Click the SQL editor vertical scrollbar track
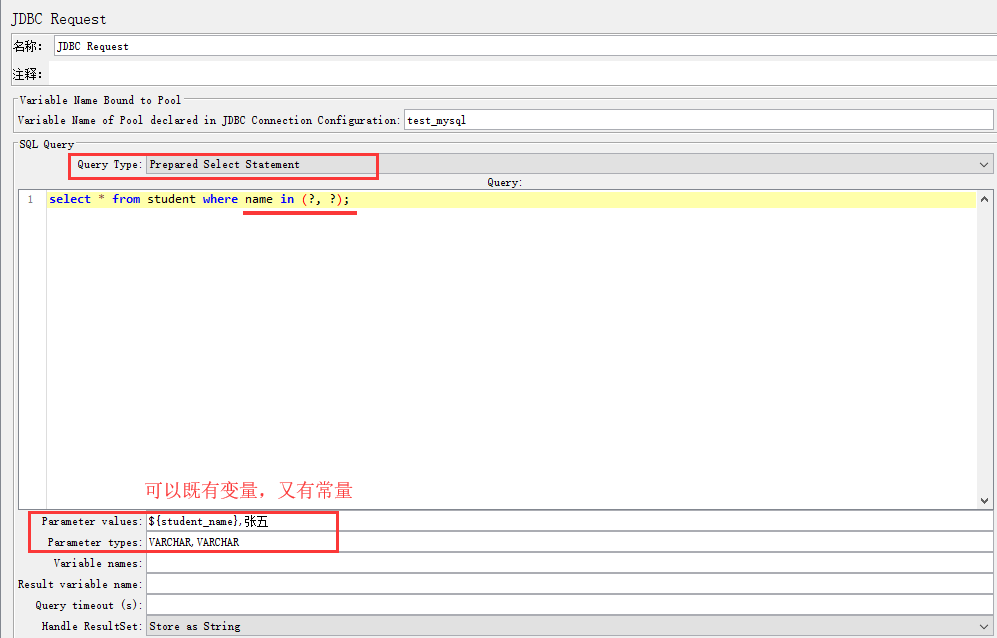Screen dimensions: 997x638 (985, 350)
